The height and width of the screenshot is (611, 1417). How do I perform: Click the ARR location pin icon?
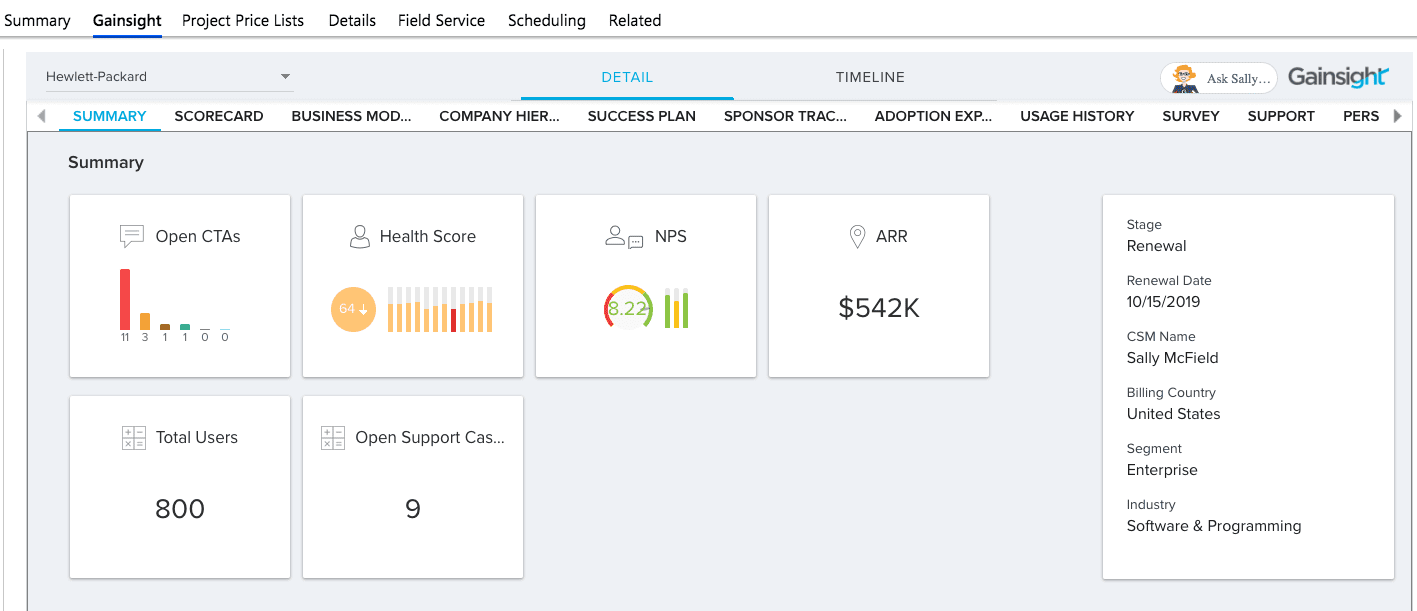[x=857, y=237]
